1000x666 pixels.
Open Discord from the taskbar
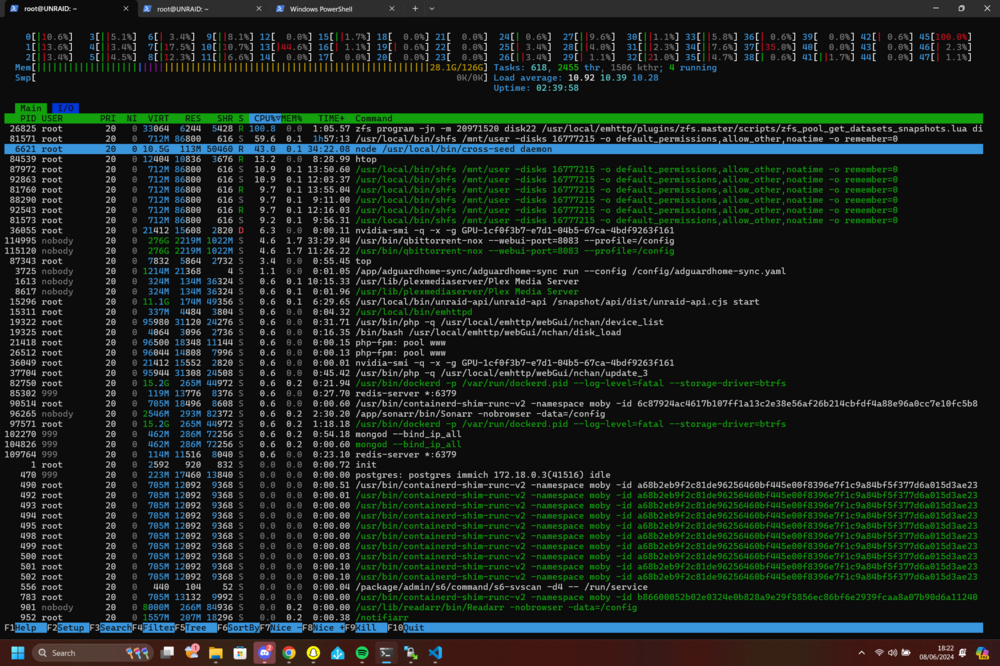(264, 653)
